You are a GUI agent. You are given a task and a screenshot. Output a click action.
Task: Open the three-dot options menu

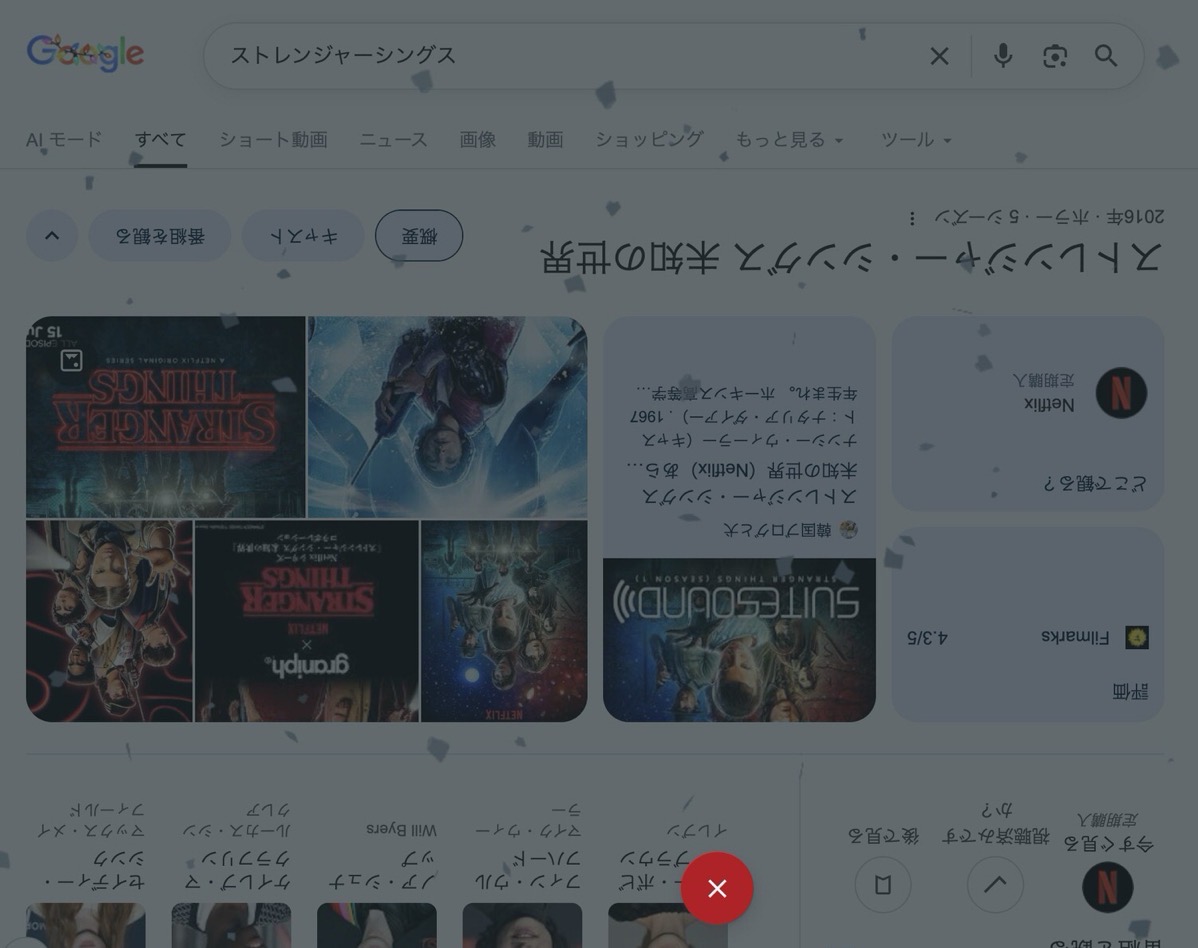pyautogui.click(x=911, y=217)
